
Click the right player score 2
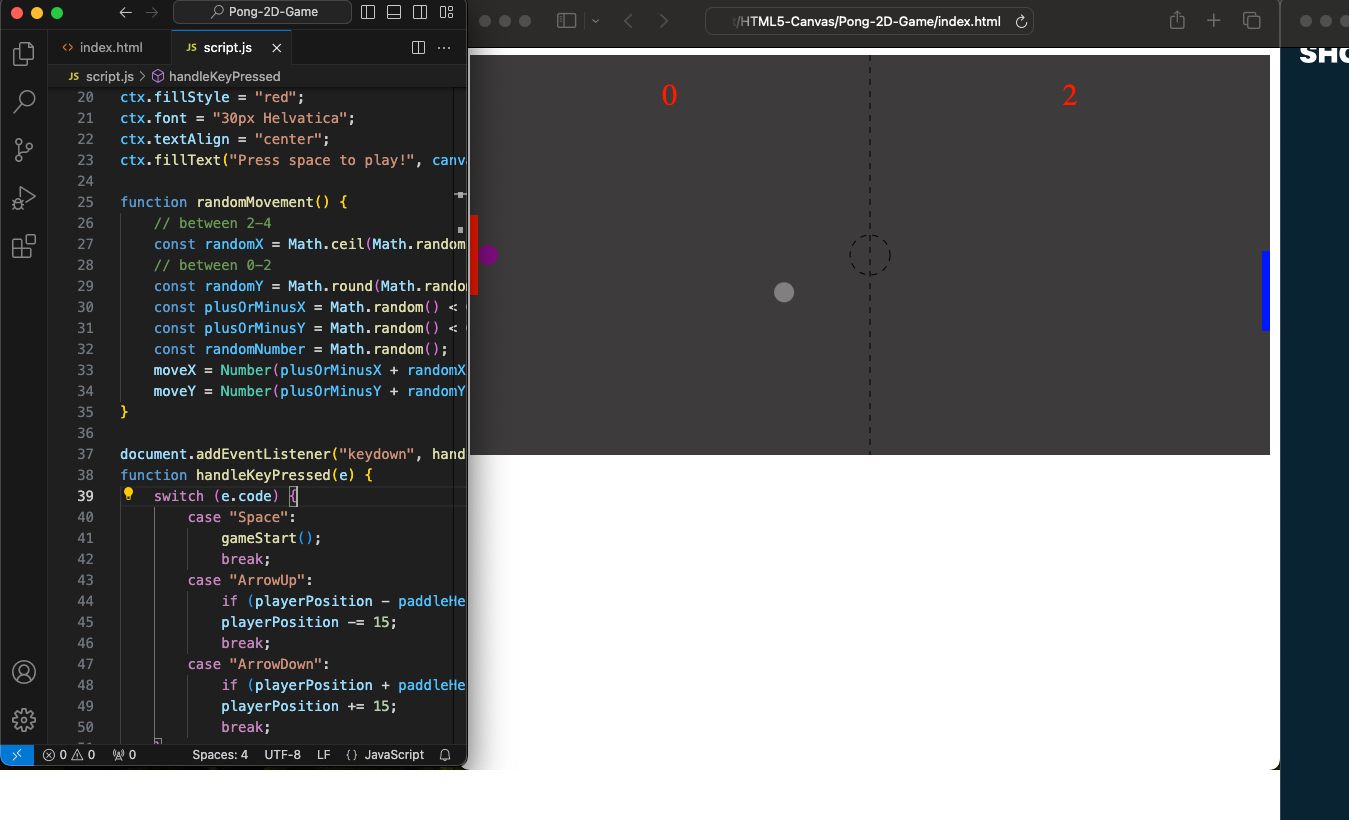pos(1070,96)
